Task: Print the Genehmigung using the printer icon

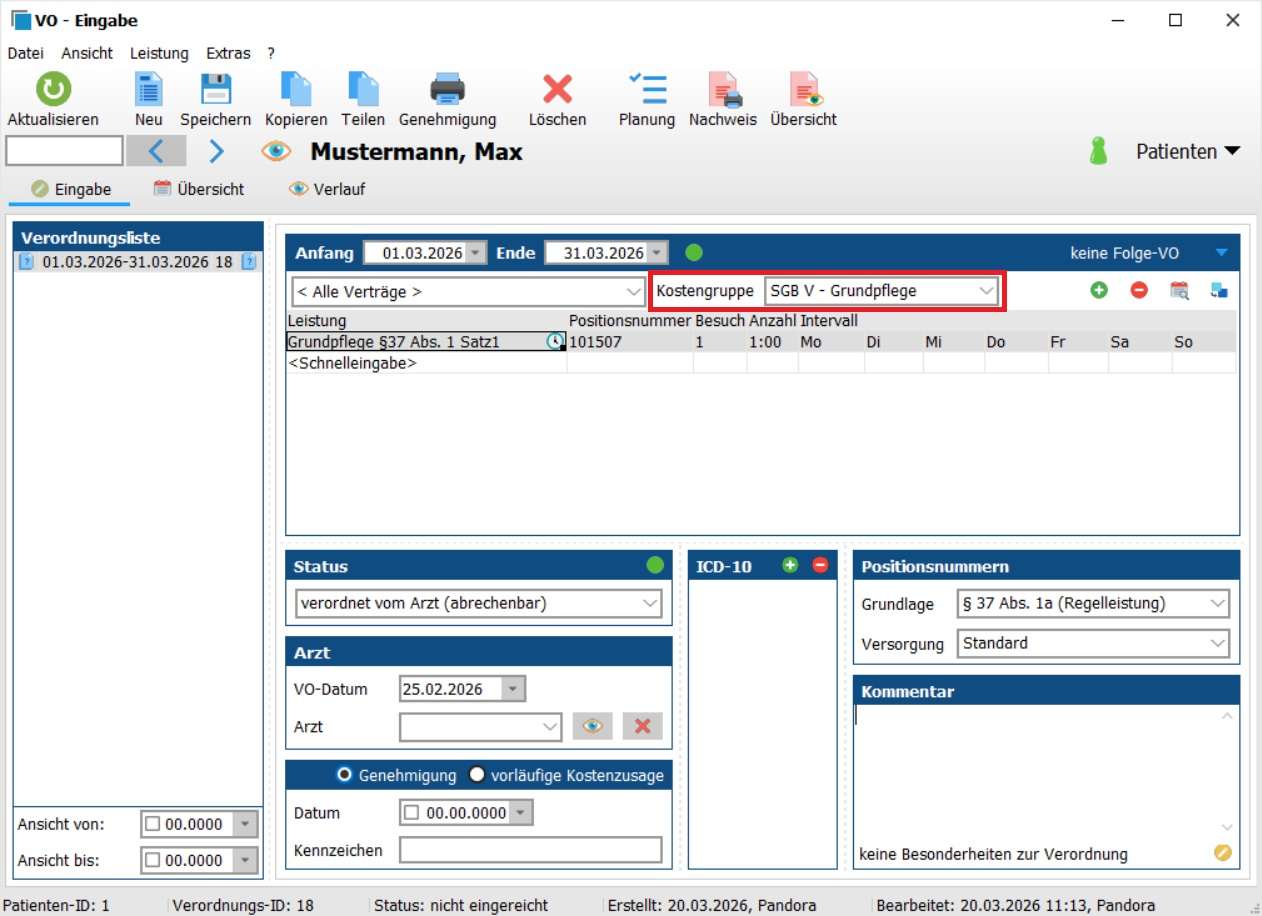Action: (447, 90)
